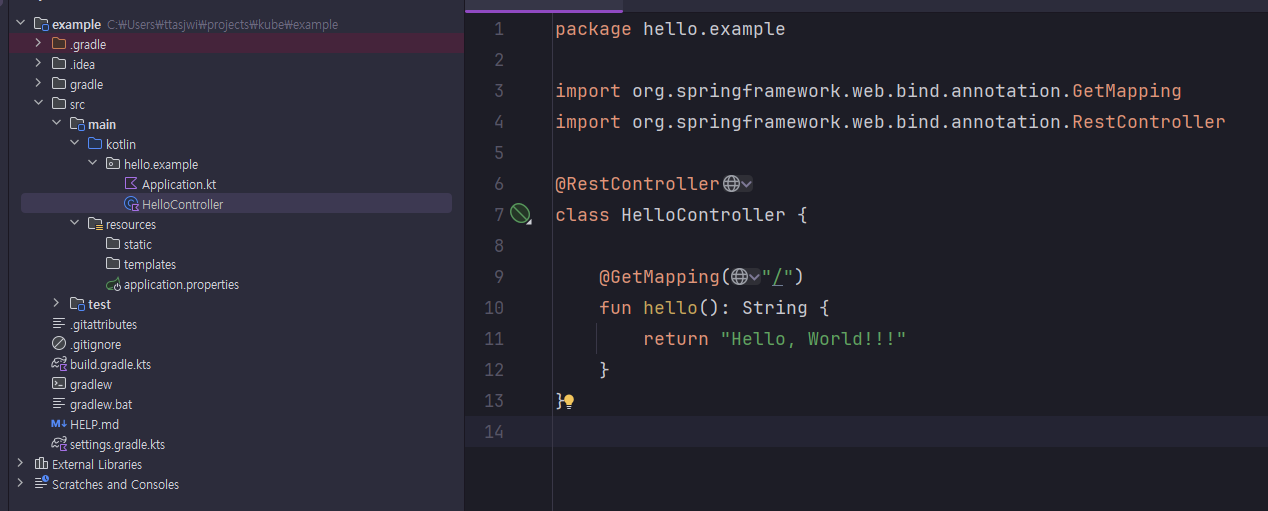Click the HelloController class name in editor
The image size is (1268, 511).
coord(703,215)
